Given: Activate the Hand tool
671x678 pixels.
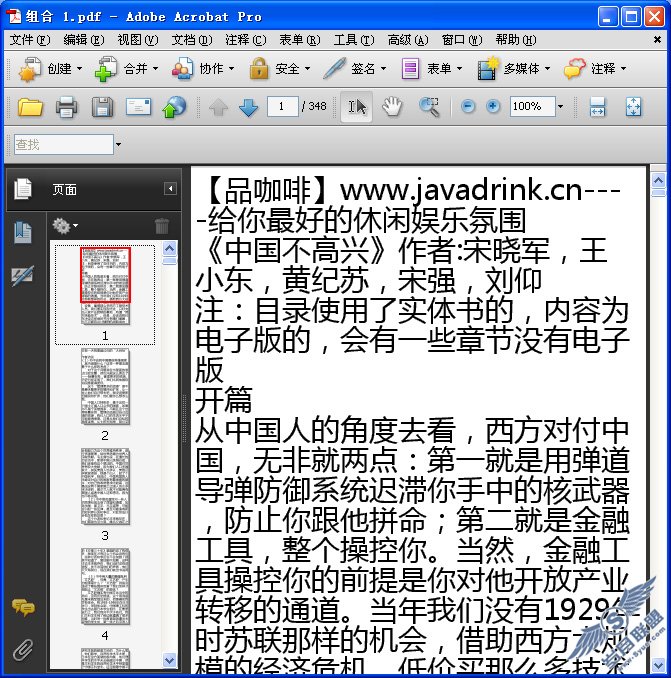Looking at the screenshot, I should [392, 106].
